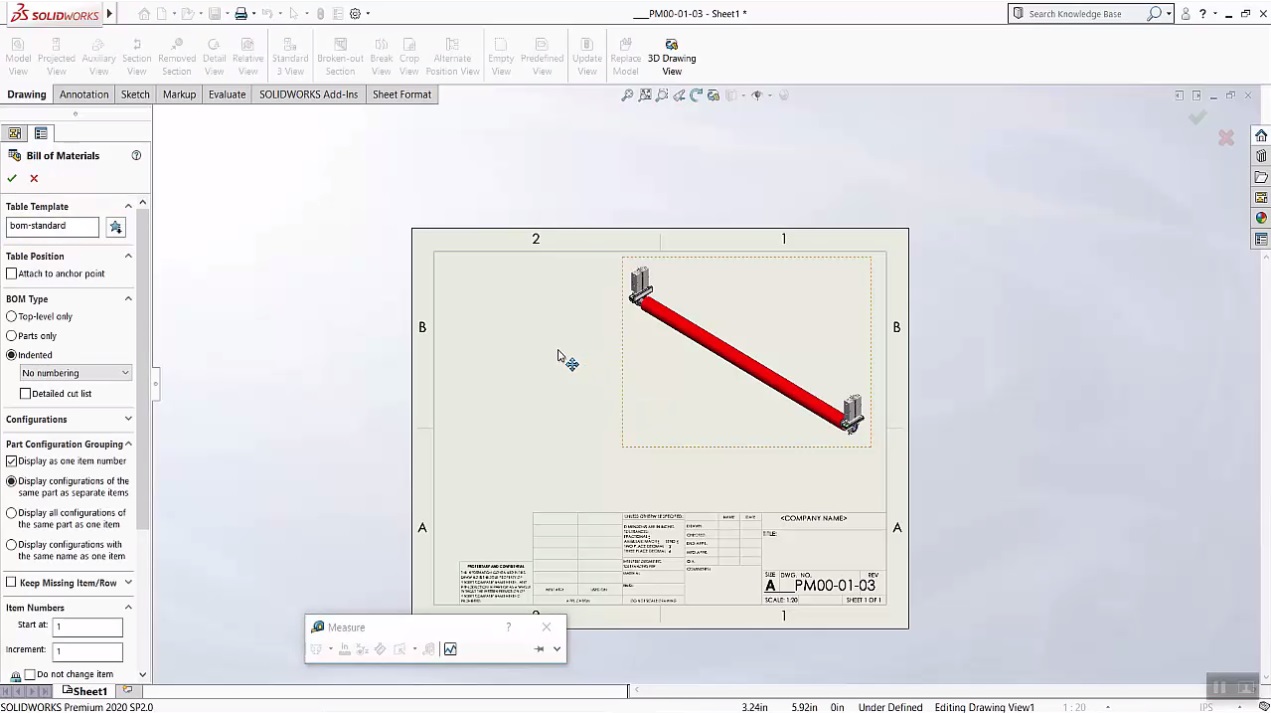
Task: Open the Evaluate tab
Action: click(227, 95)
